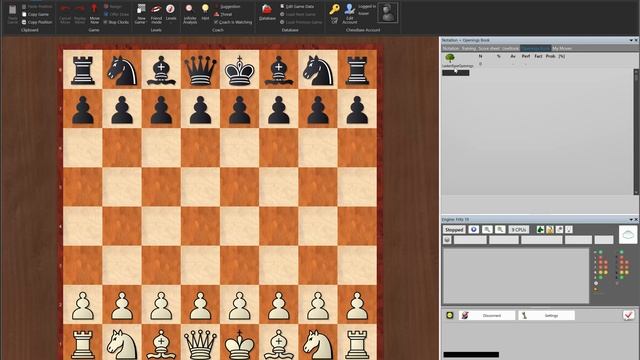Start Infinite Analysis
Viewport: 640px width, 360px height.
click(x=190, y=13)
